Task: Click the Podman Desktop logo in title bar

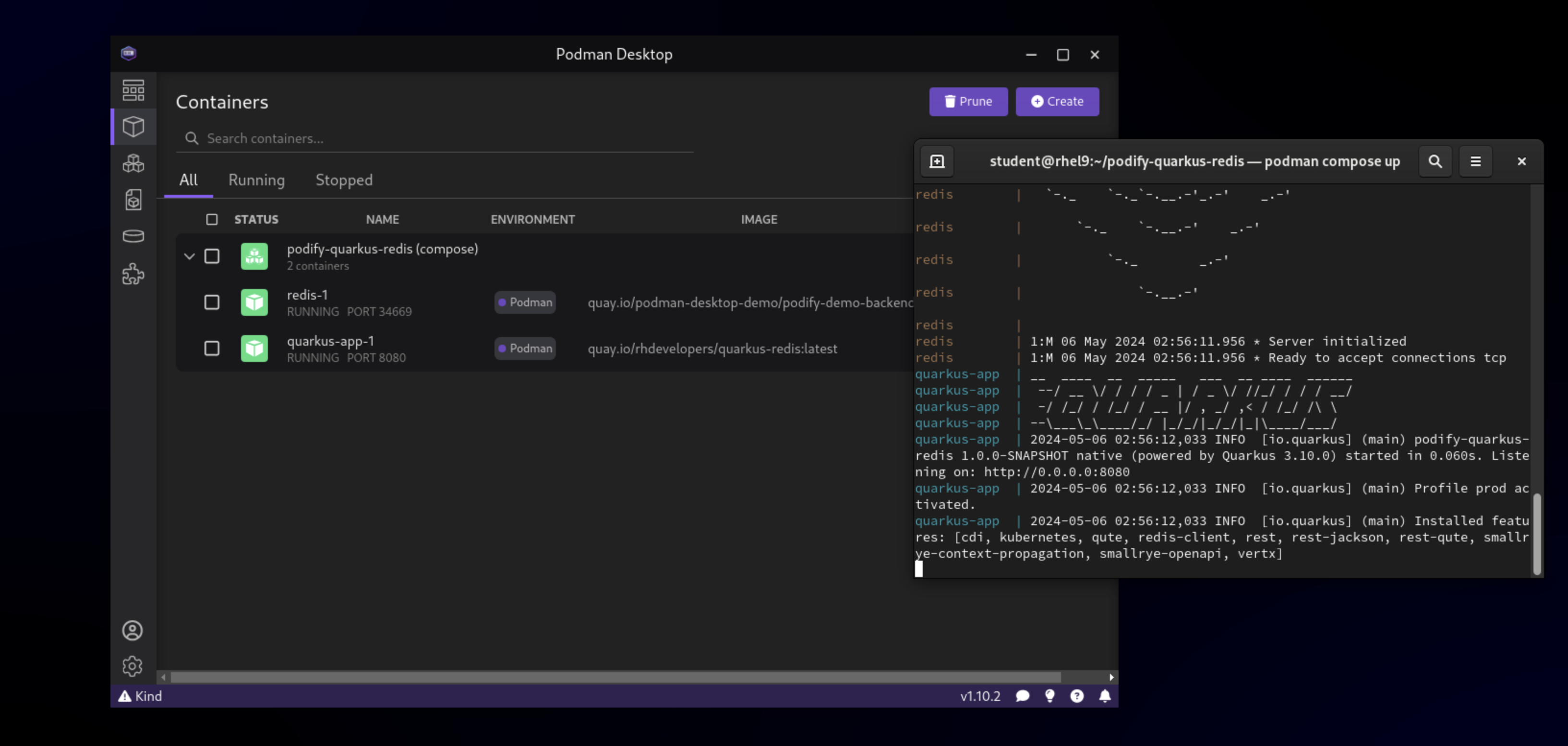Action: coord(129,54)
